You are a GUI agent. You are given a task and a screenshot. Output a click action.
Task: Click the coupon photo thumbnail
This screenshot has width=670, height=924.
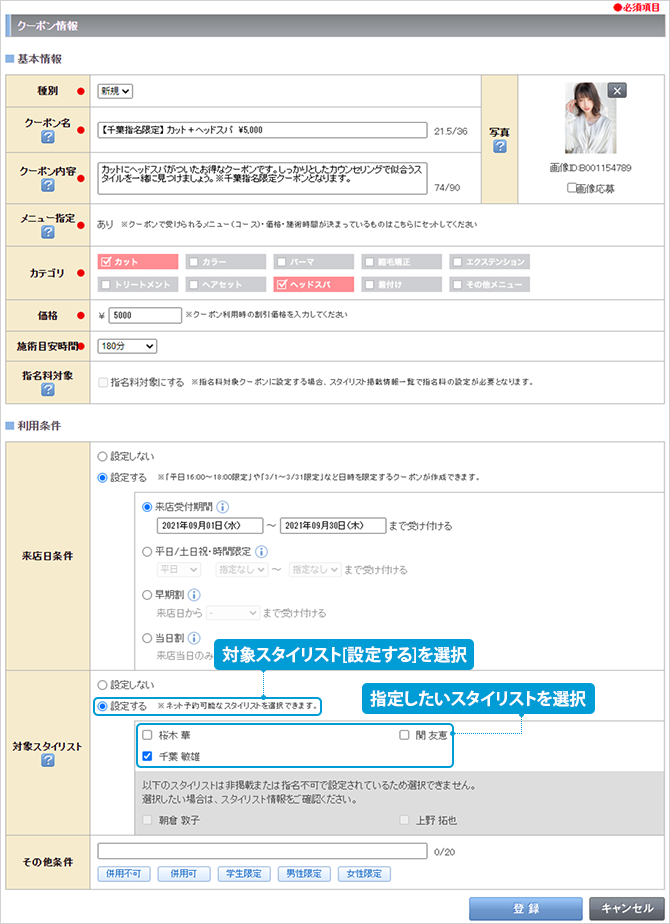pyautogui.click(x=586, y=117)
